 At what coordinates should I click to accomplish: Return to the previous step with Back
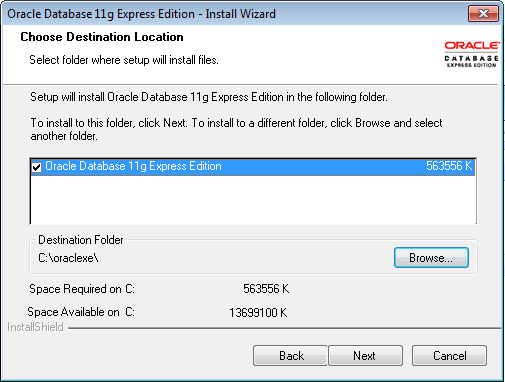pos(290,356)
